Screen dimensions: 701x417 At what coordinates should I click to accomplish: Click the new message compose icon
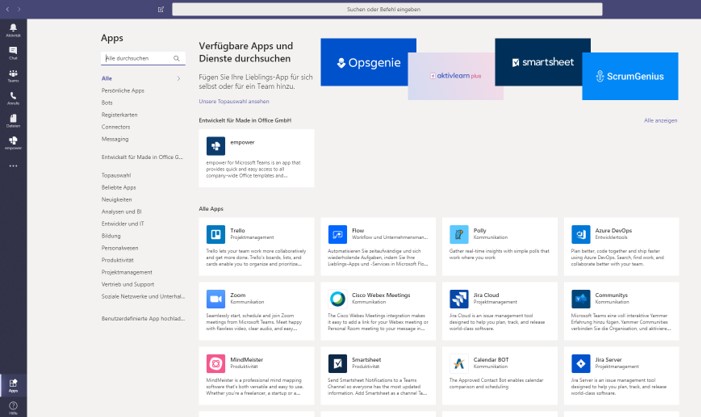tap(161, 9)
